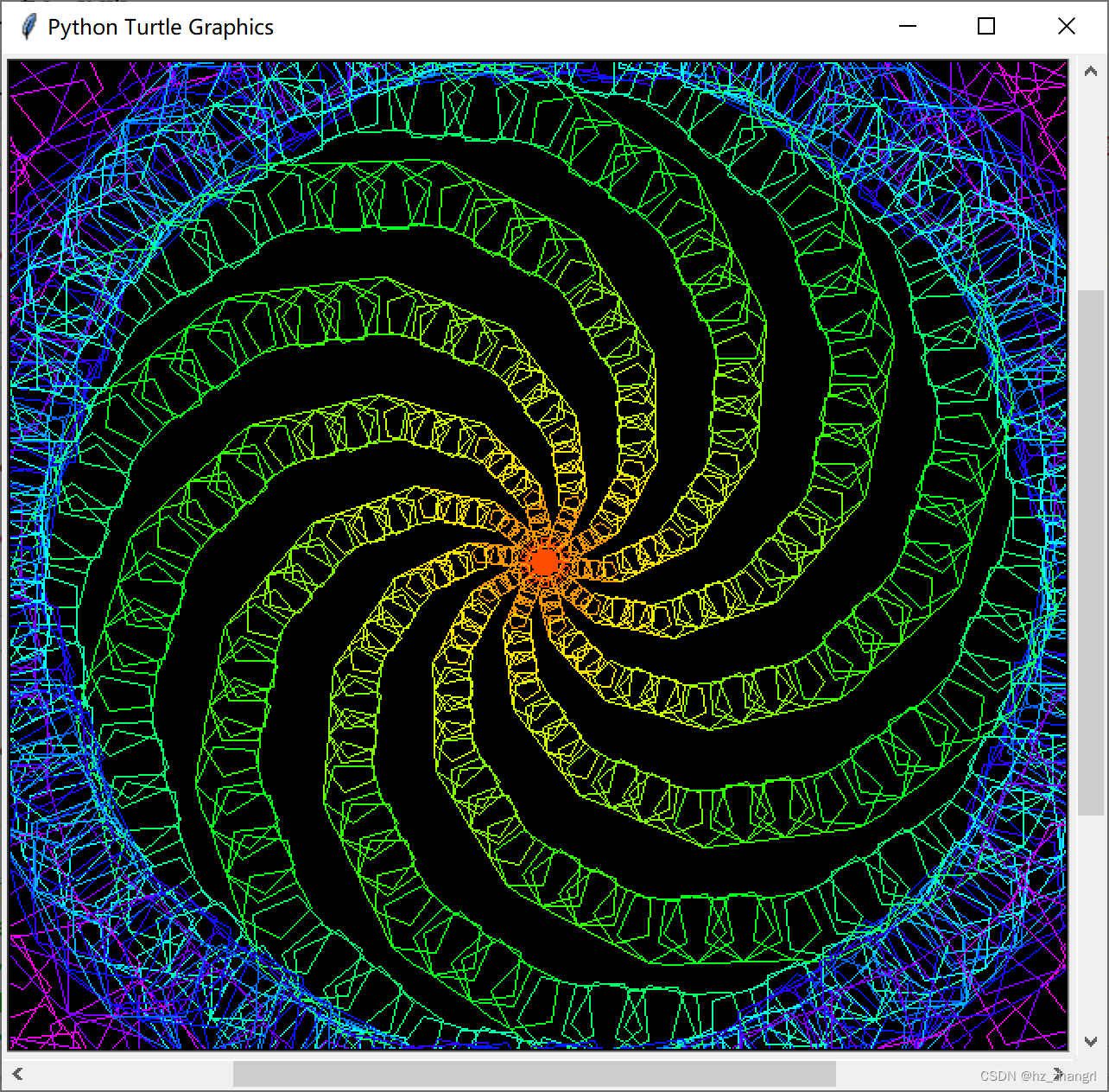
Task: Click the horizontal scrollbar thumb
Action: 535,1074
